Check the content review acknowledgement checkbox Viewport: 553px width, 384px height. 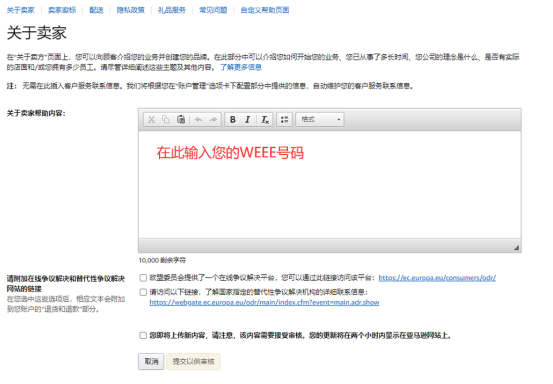(143, 335)
